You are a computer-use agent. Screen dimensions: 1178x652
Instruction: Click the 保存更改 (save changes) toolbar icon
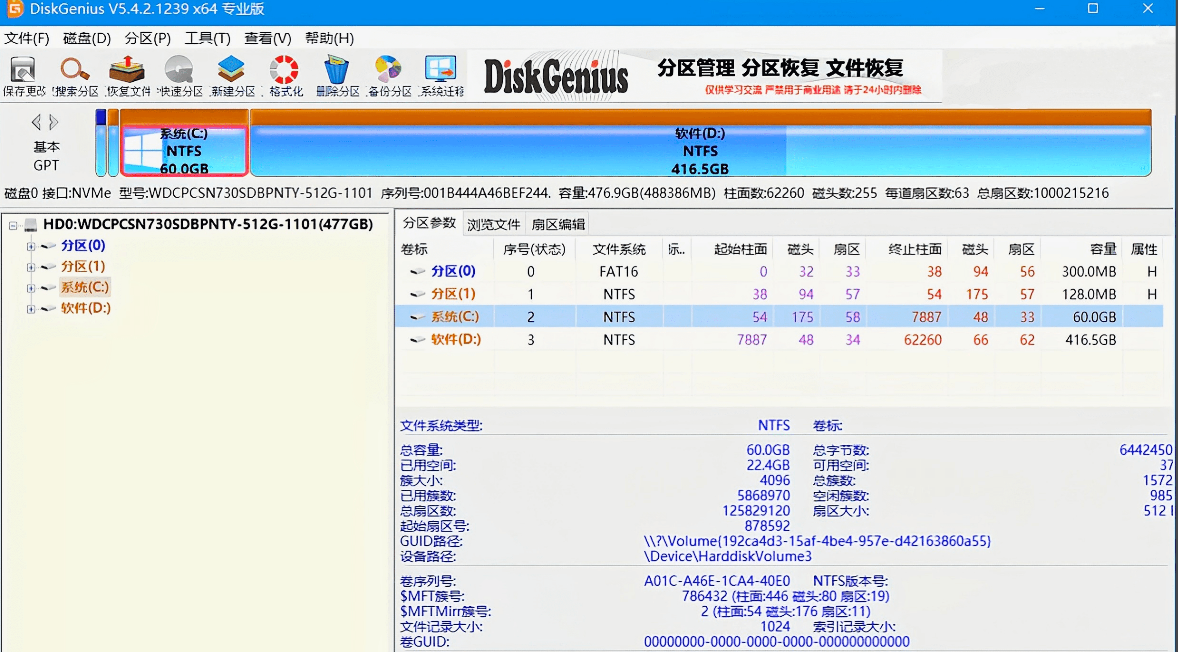tap(23, 72)
